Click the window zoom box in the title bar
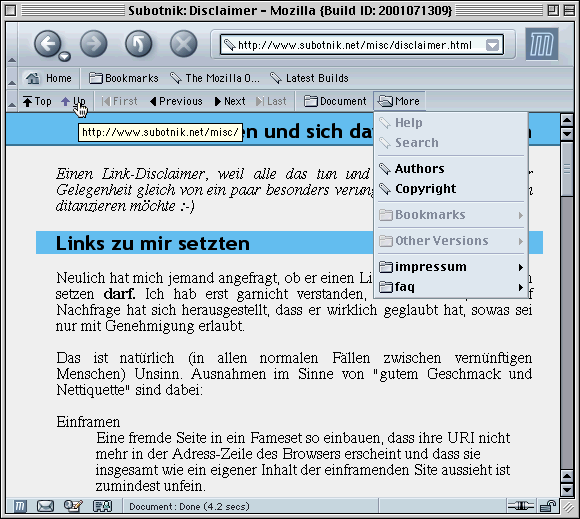Viewport: 580px width, 519px height. (553, 10)
